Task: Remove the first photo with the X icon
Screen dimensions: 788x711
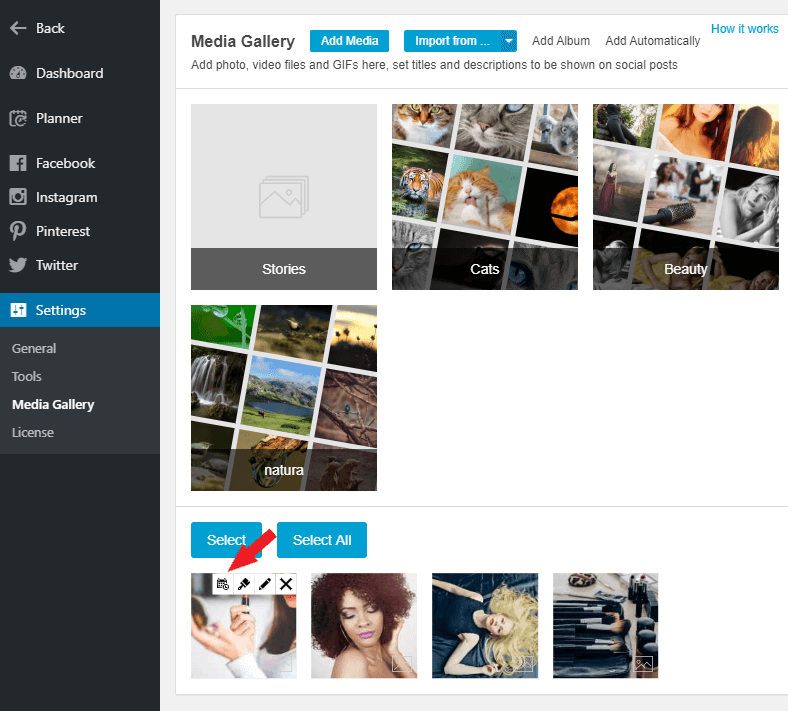Action: [x=286, y=584]
